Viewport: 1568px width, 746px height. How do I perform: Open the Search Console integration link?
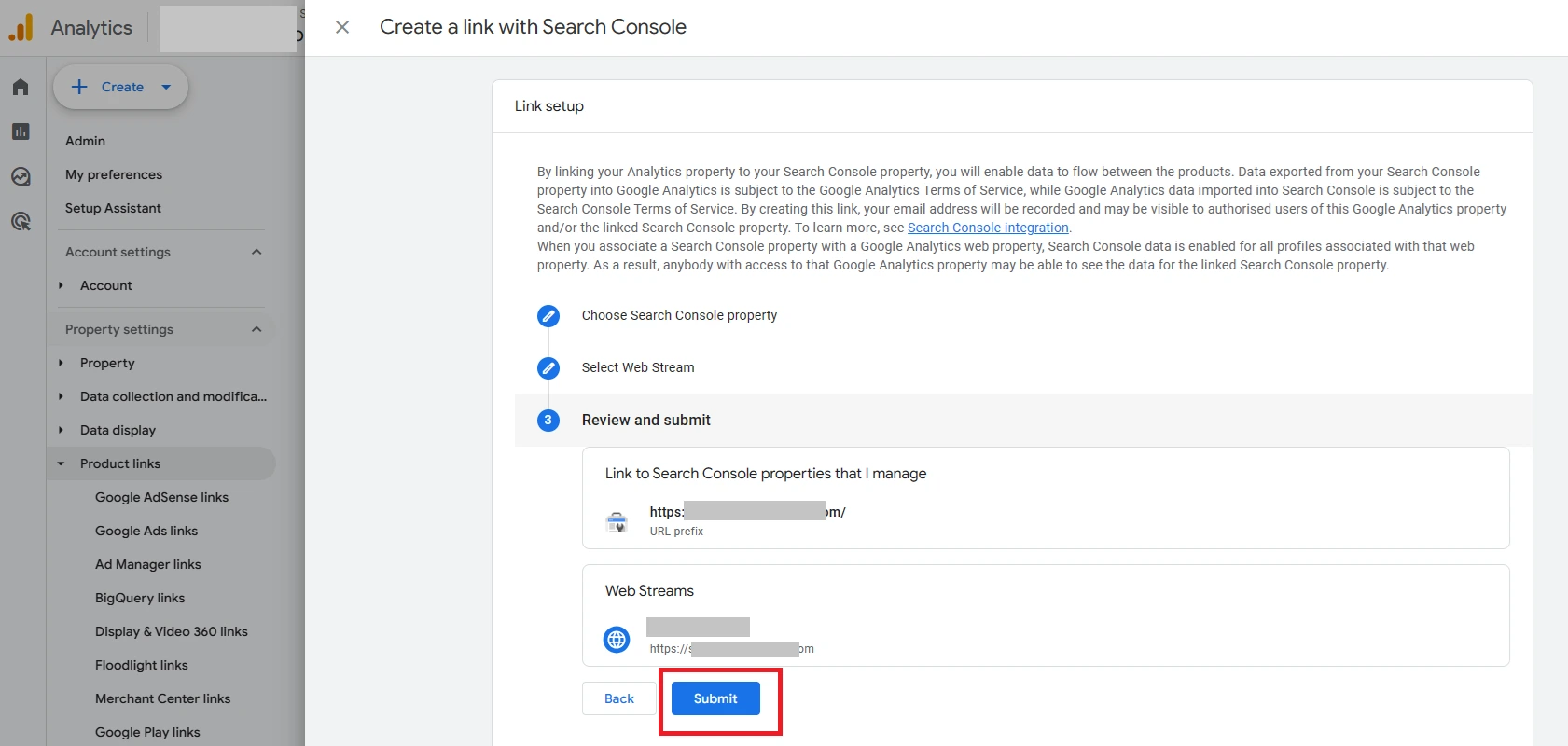click(x=988, y=228)
